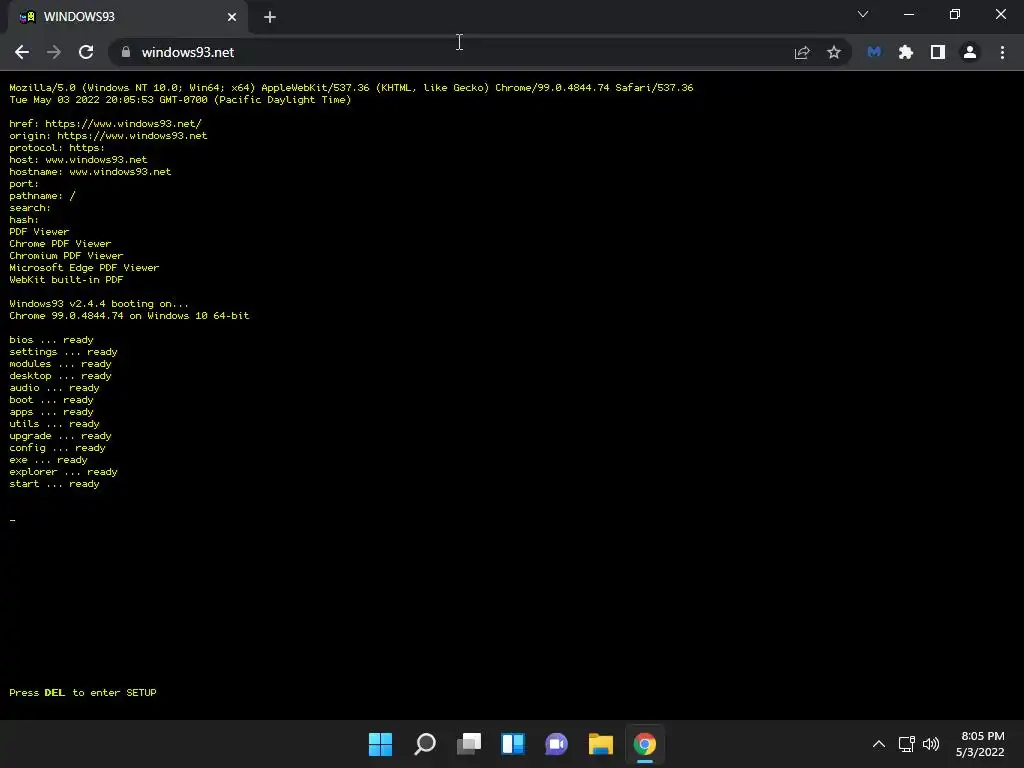Show hidden system tray icons

coord(879,744)
